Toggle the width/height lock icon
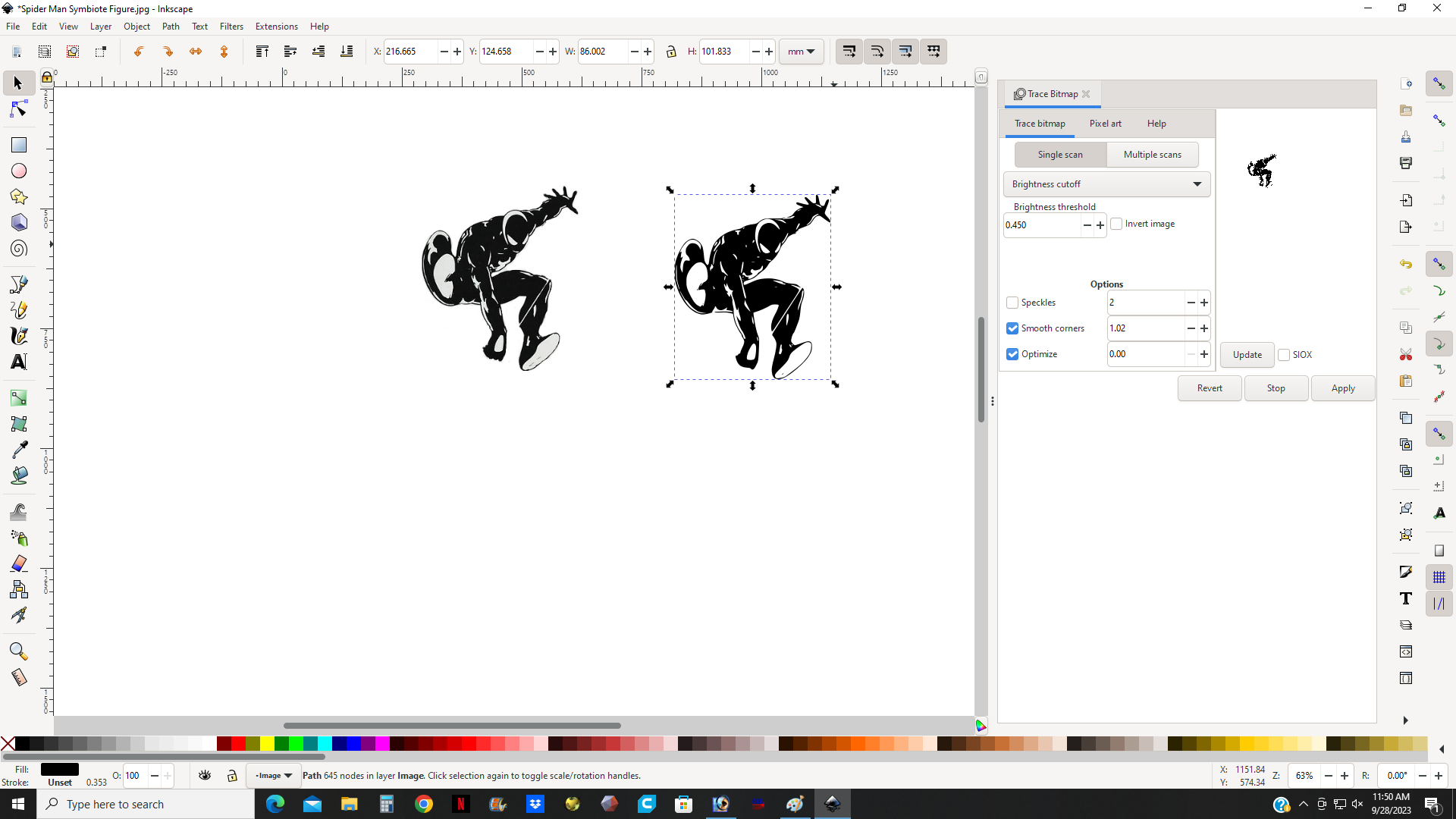This screenshot has width=1456, height=819. tap(671, 52)
